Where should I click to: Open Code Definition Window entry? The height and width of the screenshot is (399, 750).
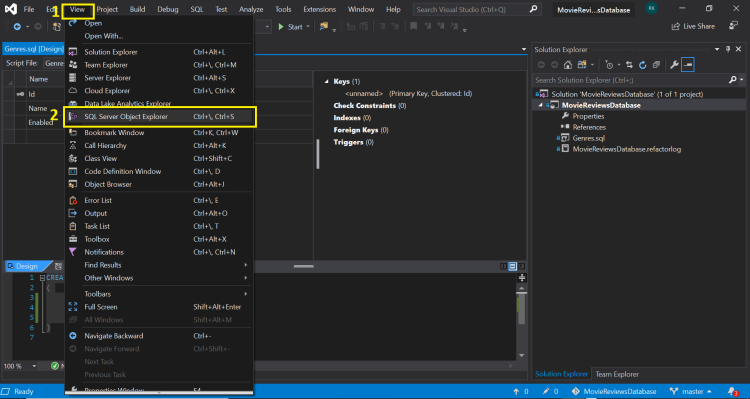pos(159,171)
